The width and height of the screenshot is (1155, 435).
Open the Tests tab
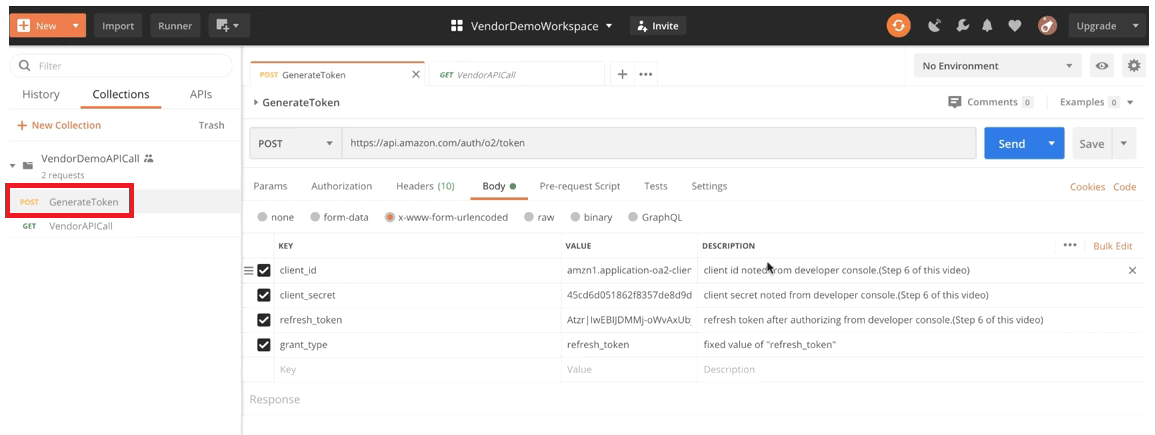coord(656,186)
